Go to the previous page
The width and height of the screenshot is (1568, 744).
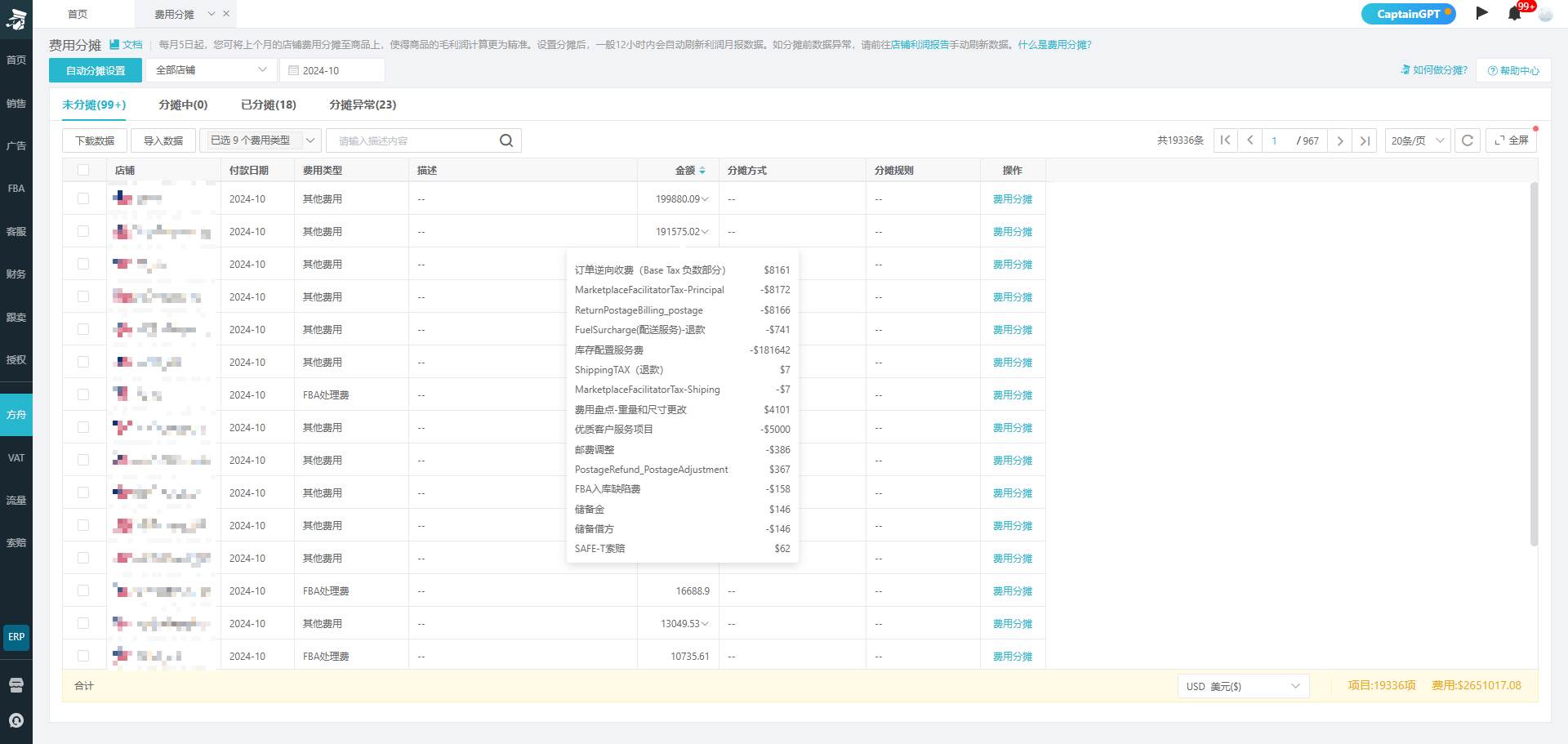(1249, 140)
